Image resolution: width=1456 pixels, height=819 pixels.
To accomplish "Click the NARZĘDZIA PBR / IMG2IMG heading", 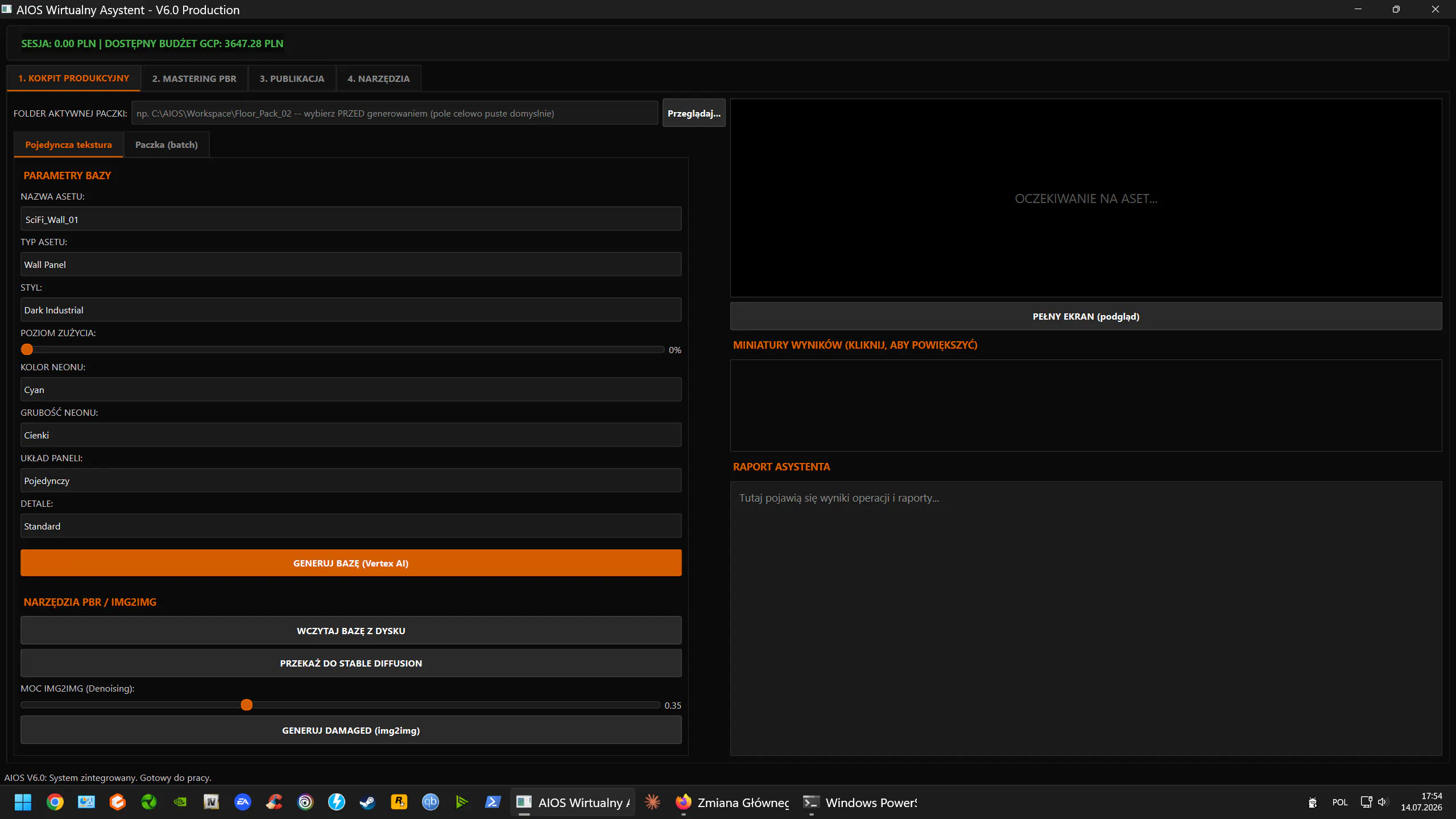I will [90, 602].
